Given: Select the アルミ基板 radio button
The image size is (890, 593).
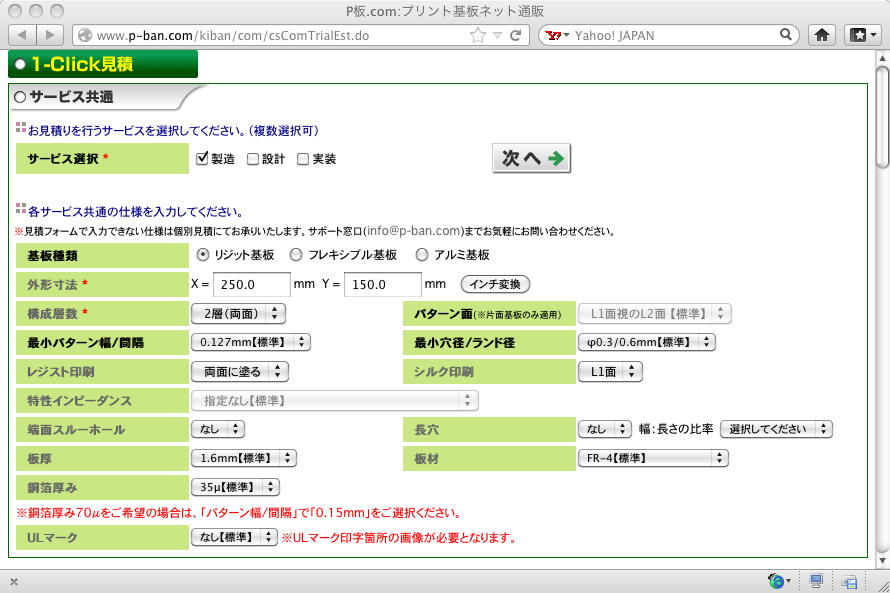Looking at the screenshot, I should click(422, 255).
